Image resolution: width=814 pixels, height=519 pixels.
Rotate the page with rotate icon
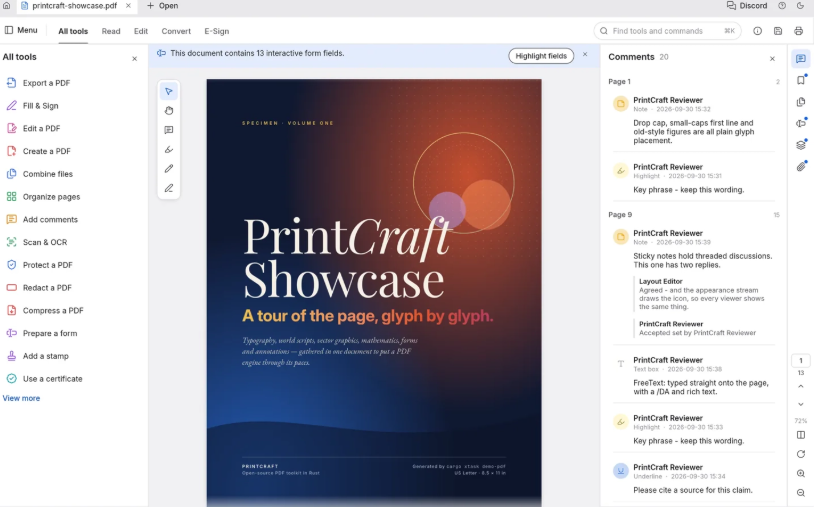pyautogui.click(x=801, y=454)
